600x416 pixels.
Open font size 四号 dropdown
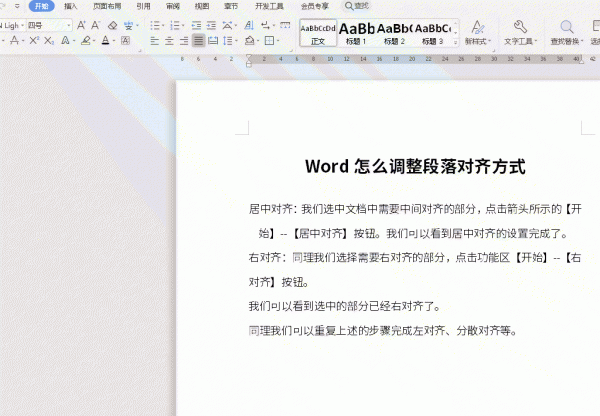click(x=69, y=26)
